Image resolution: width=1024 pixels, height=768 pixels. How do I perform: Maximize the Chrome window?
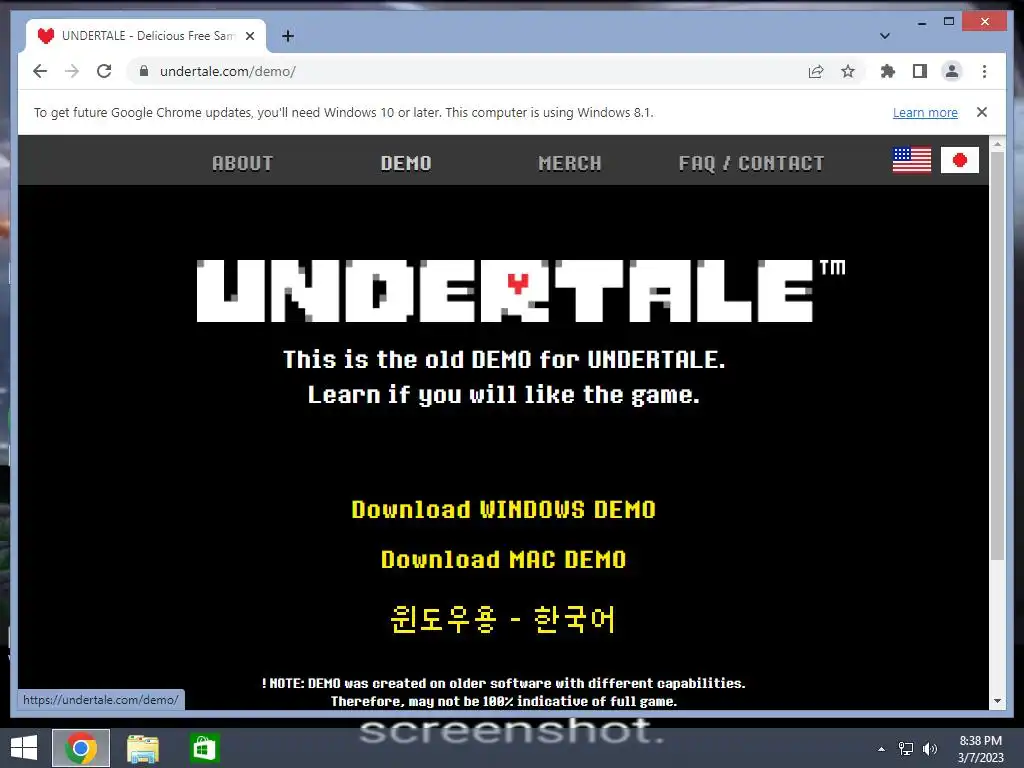click(949, 22)
